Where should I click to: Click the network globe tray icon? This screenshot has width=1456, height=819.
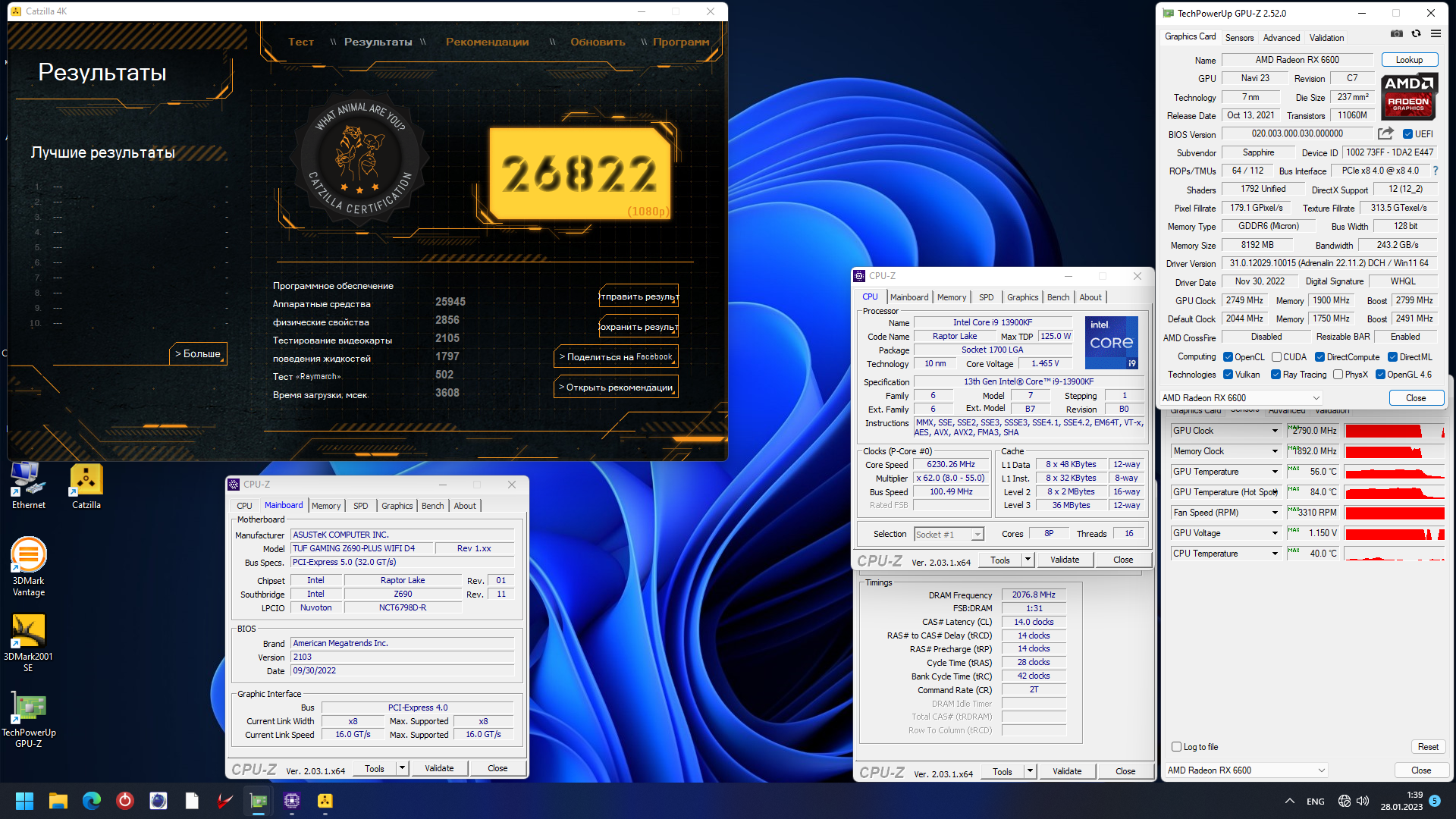pyautogui.click(x=1345, y=801)
